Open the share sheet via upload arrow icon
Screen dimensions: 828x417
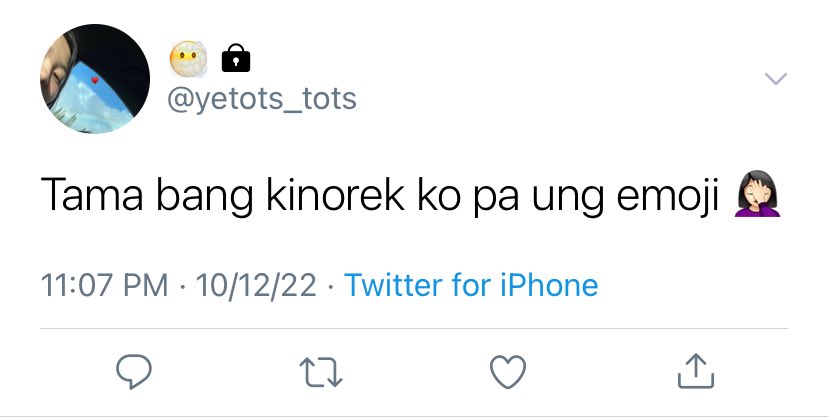click(x=695, y=371)
